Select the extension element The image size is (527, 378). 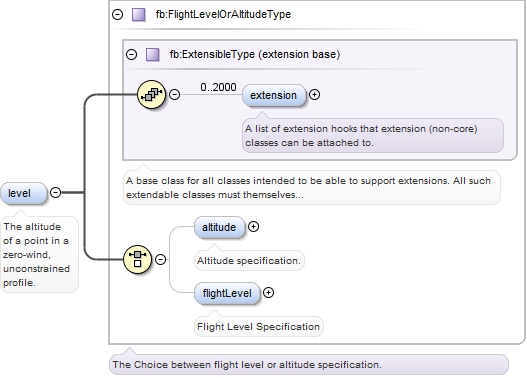click(274, 95)
